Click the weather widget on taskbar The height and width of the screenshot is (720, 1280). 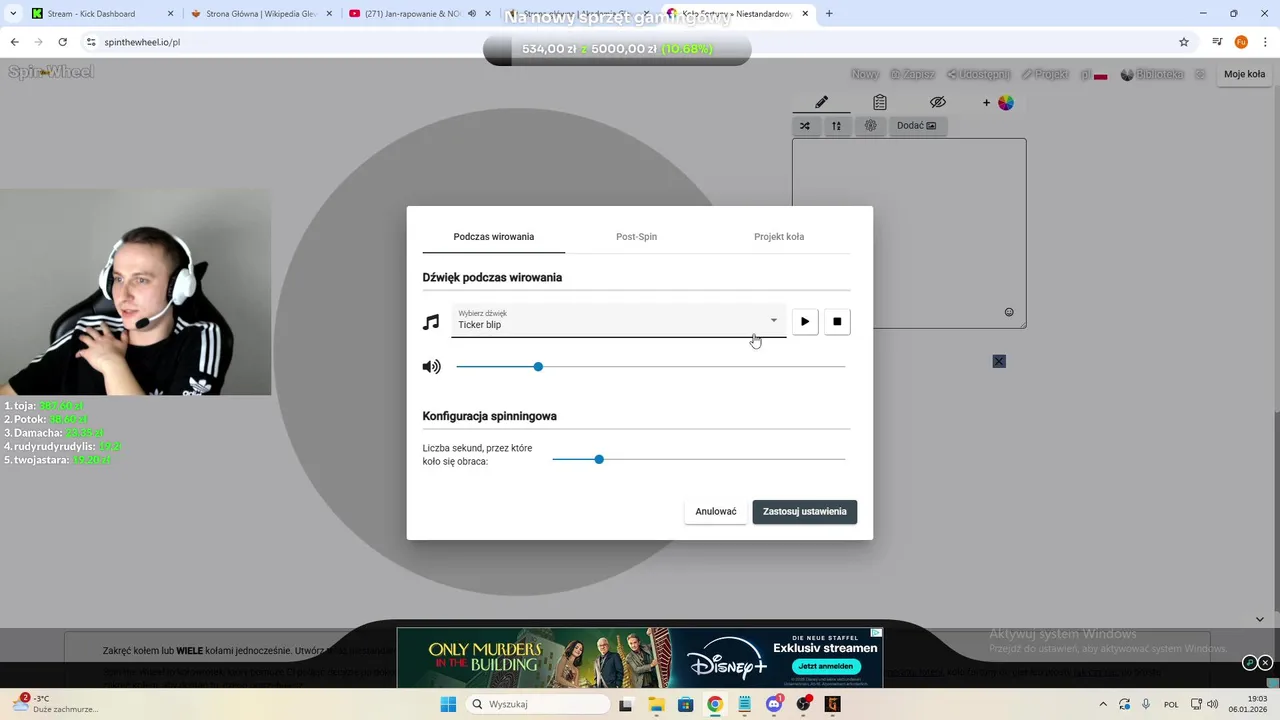point(57,704)
